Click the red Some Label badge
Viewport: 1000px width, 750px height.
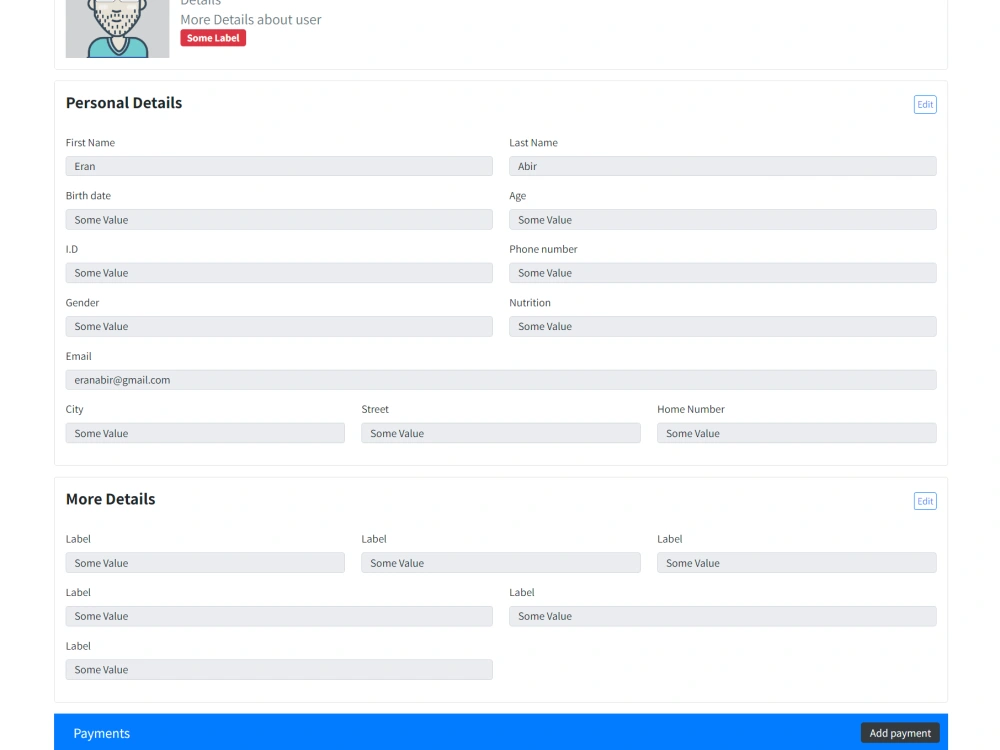[213, 38]
